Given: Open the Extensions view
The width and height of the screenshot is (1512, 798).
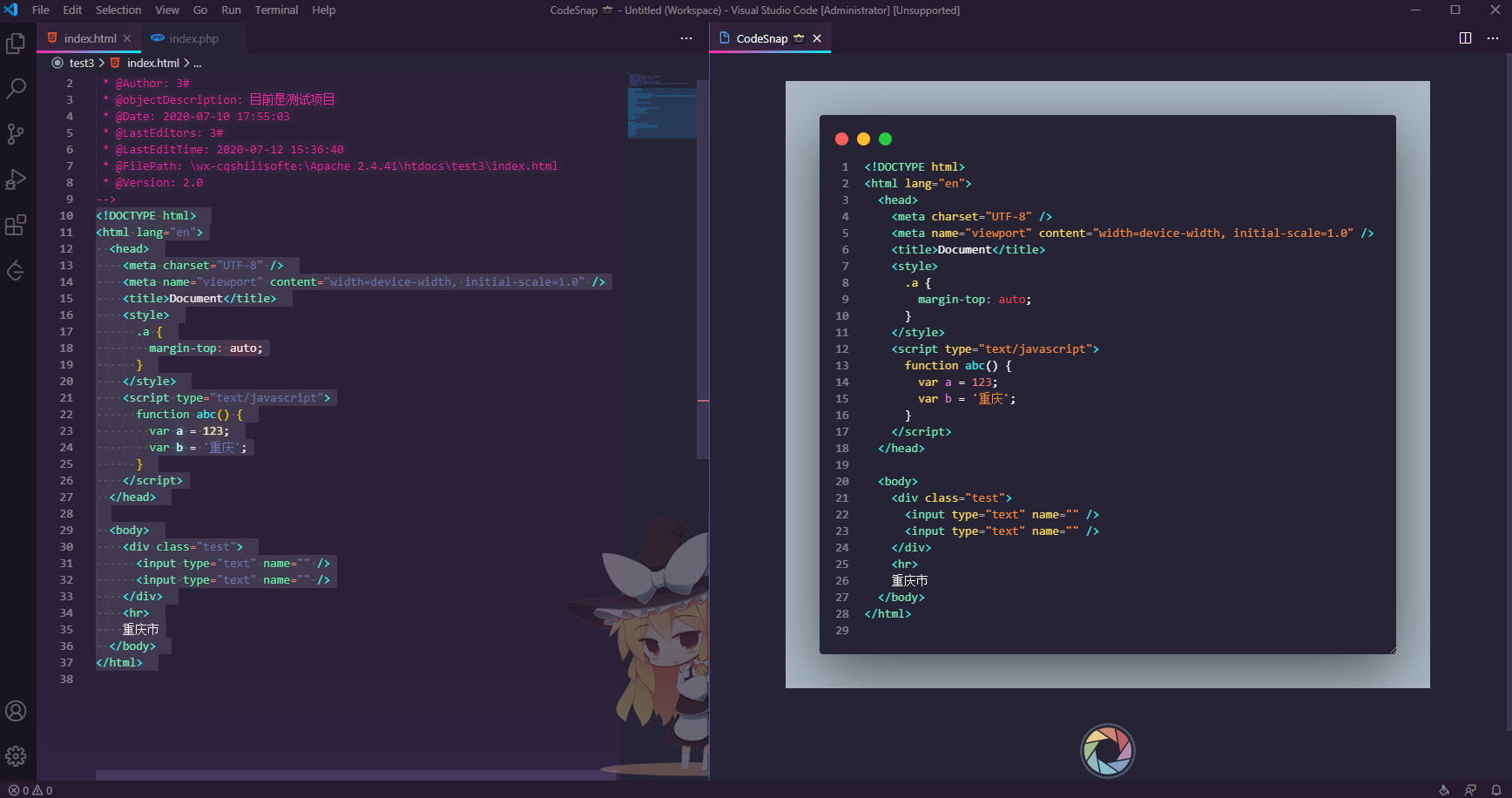Looking at the screenshot, I should [x=16, y=225].
